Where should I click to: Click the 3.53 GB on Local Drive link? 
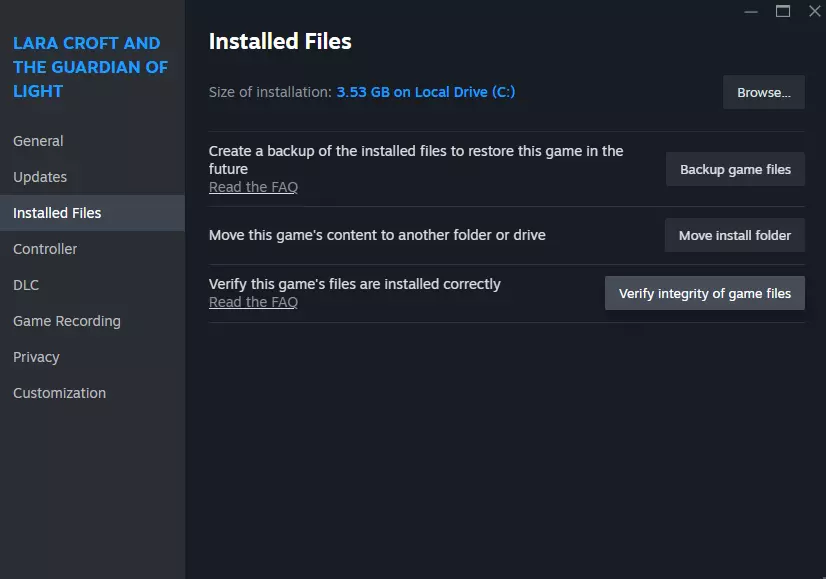point(426,92)
